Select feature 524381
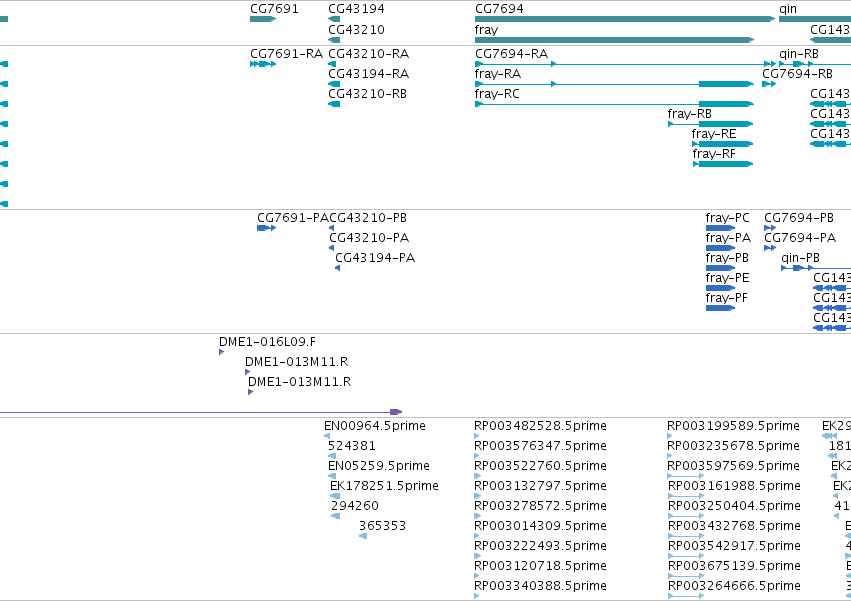 332,456
